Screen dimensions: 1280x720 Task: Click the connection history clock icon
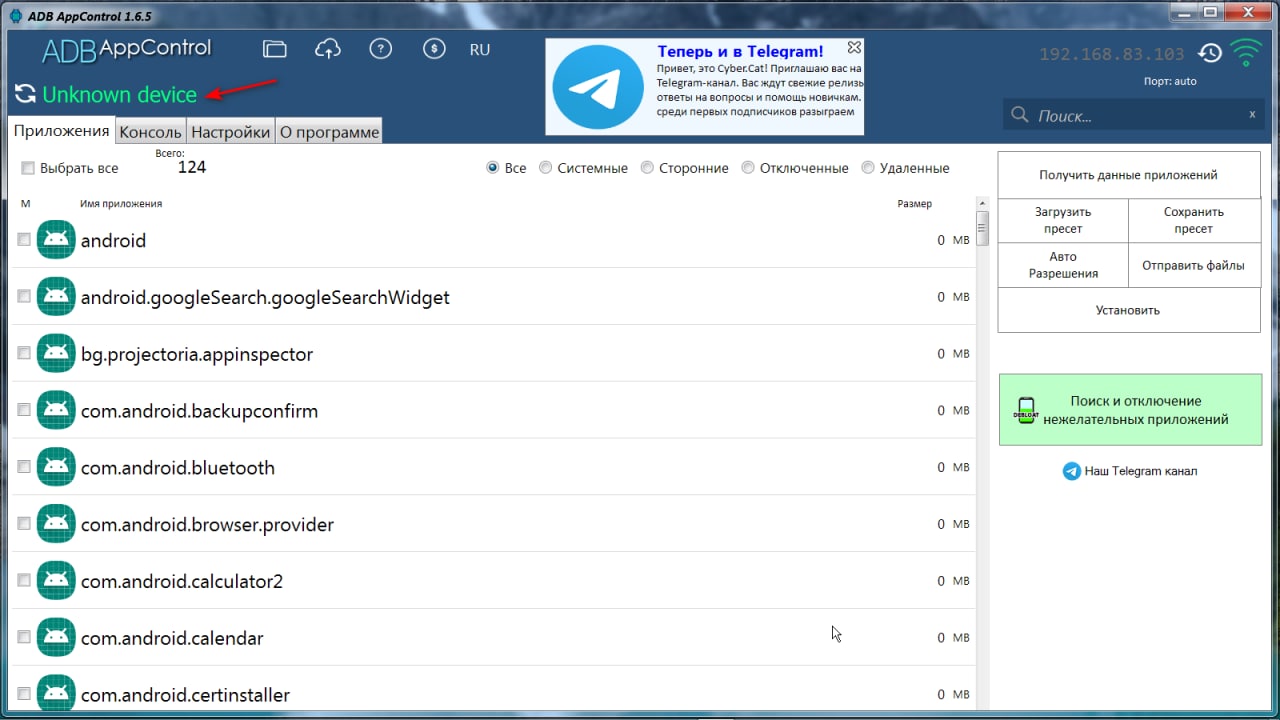point(1209,53)
